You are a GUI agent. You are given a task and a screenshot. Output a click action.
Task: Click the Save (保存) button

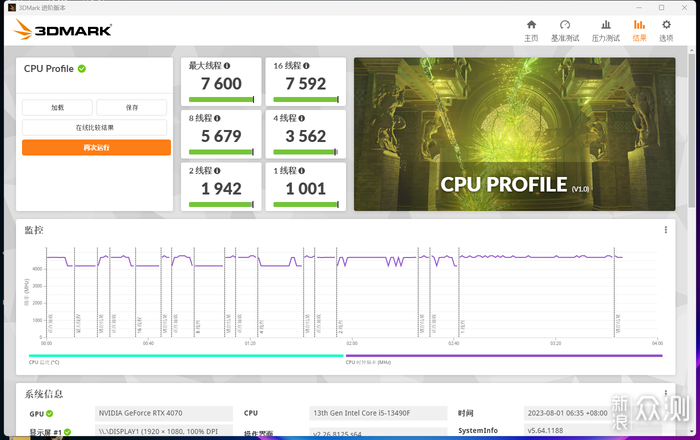(x=132, y=108)
